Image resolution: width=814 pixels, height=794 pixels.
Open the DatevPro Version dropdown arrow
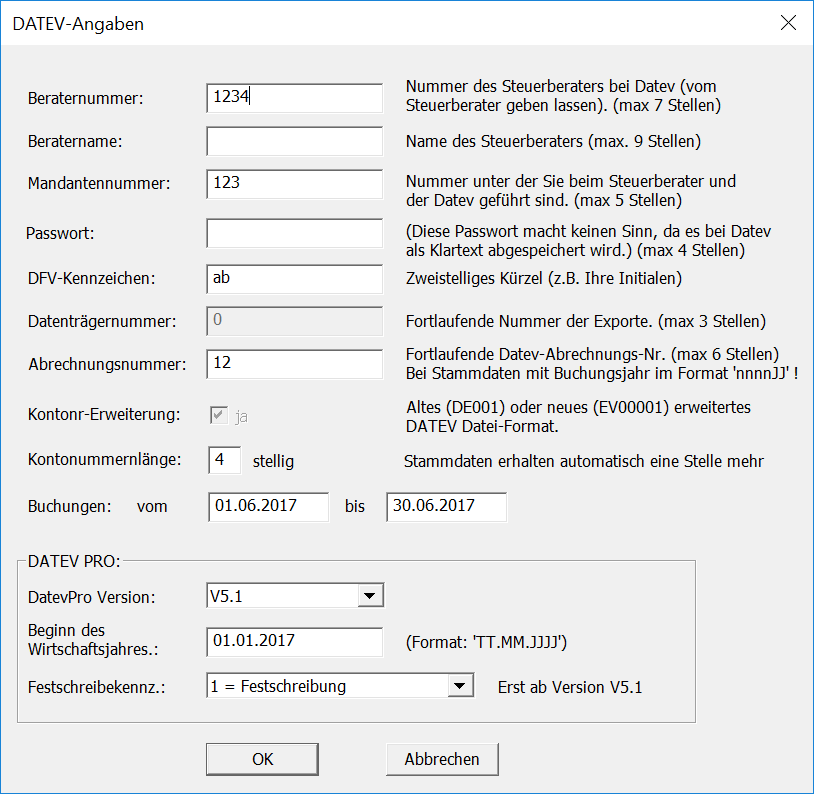(370, 596)
